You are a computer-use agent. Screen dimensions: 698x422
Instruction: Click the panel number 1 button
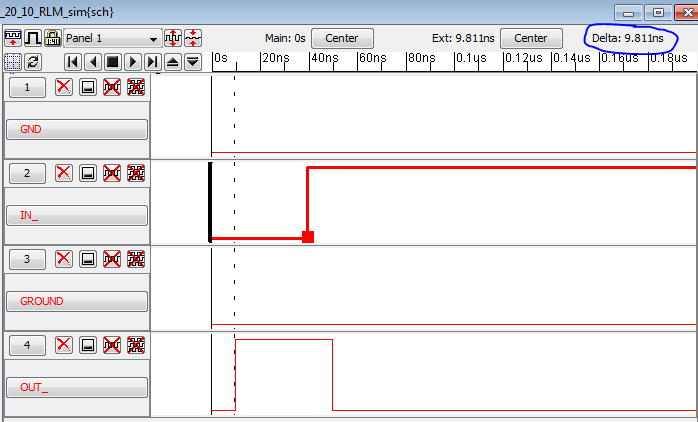(27, 87)
